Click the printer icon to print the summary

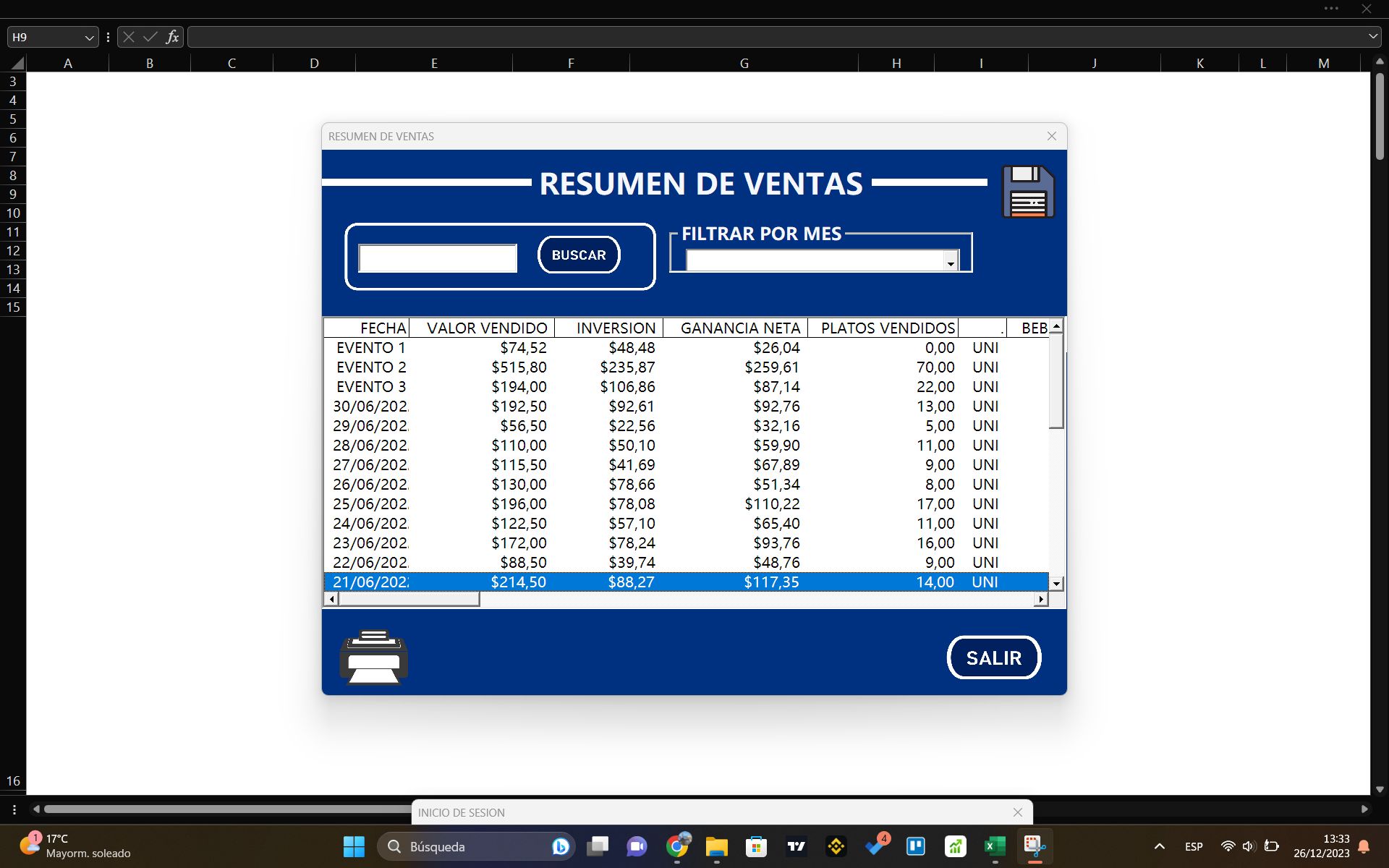coord(373,656)
